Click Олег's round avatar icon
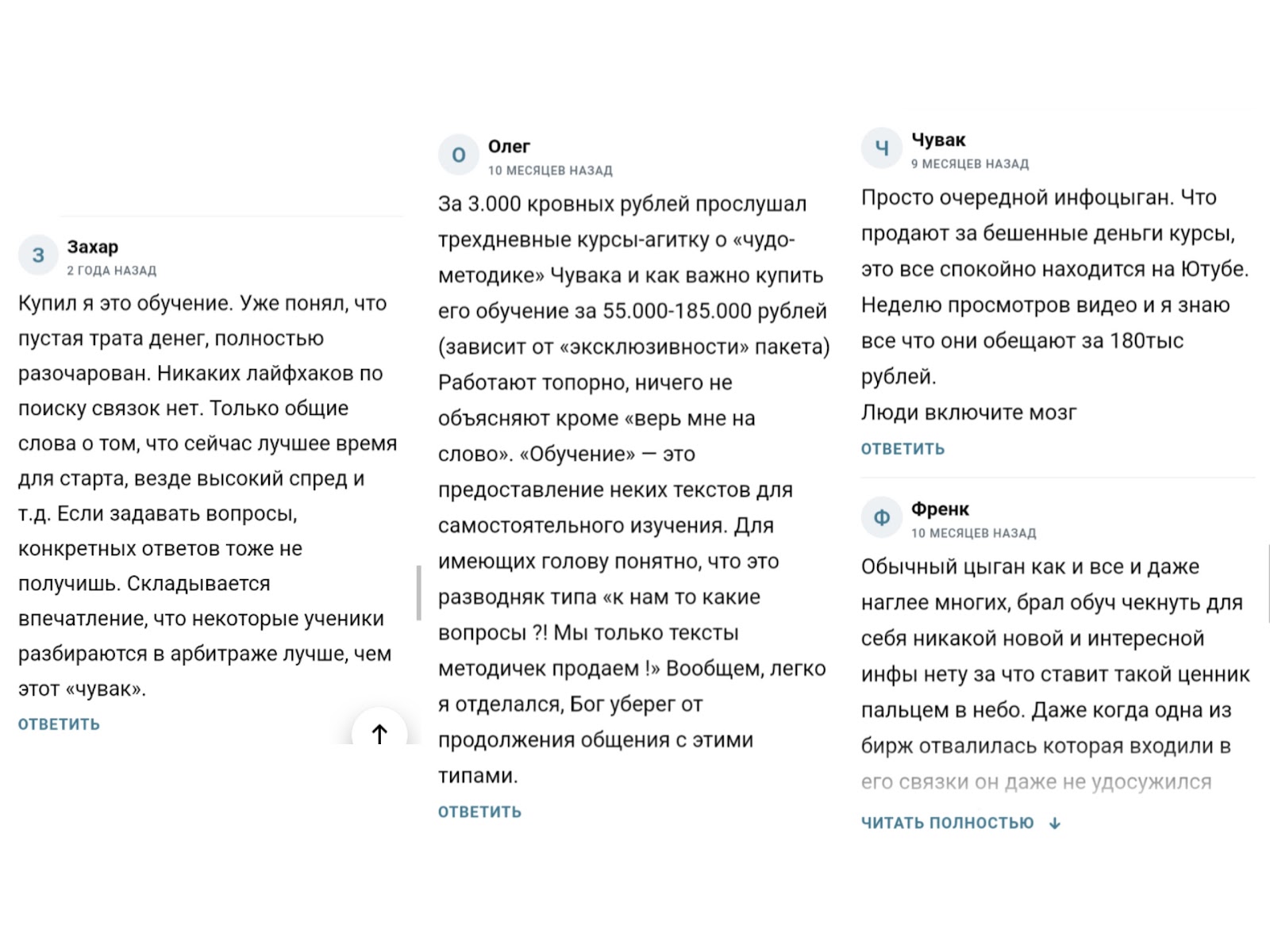1270x952 pixels. 459,155
